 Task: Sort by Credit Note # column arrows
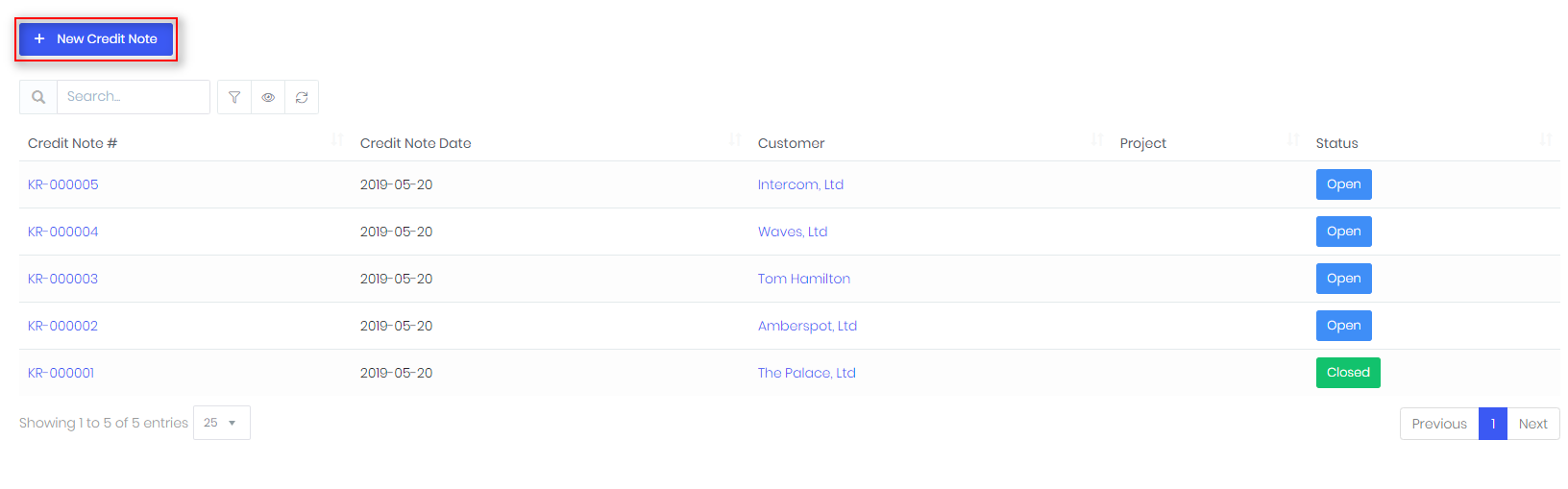pos(337,140)
